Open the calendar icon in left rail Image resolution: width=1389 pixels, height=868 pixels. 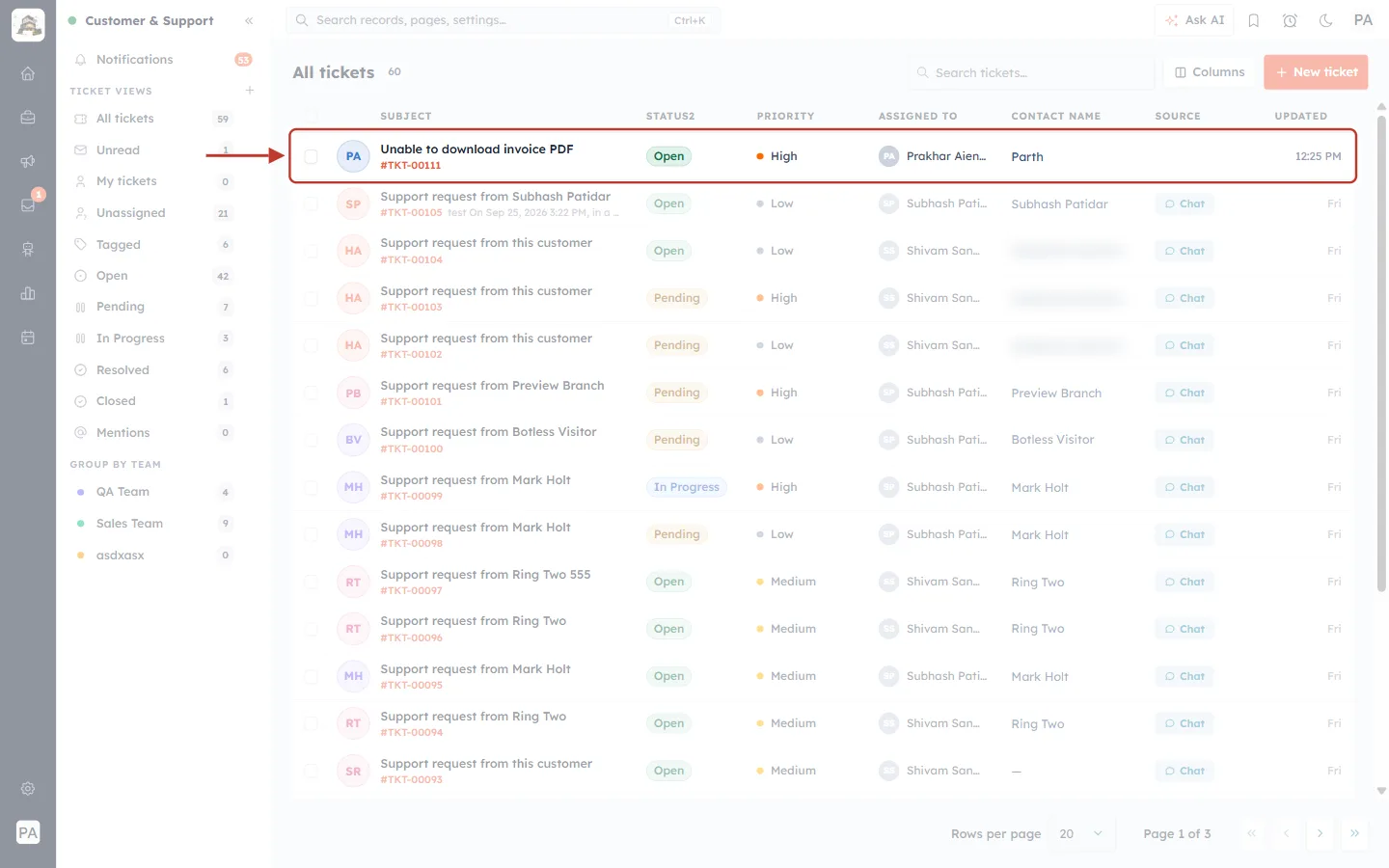[x=28, y=338]
